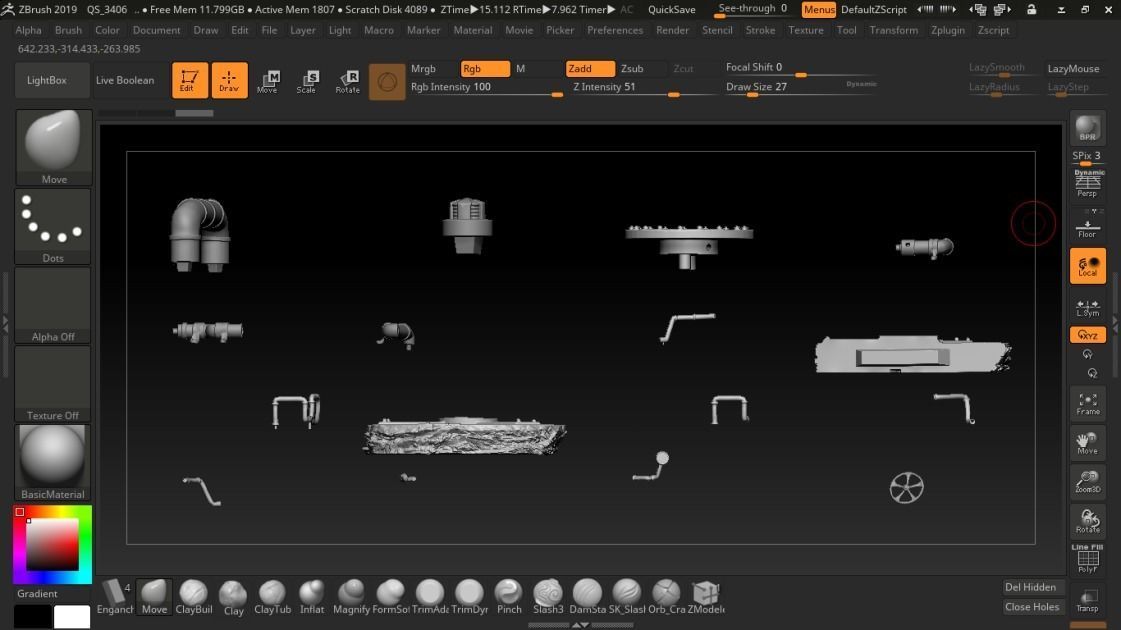Select the Clay brush

[233, 596]
